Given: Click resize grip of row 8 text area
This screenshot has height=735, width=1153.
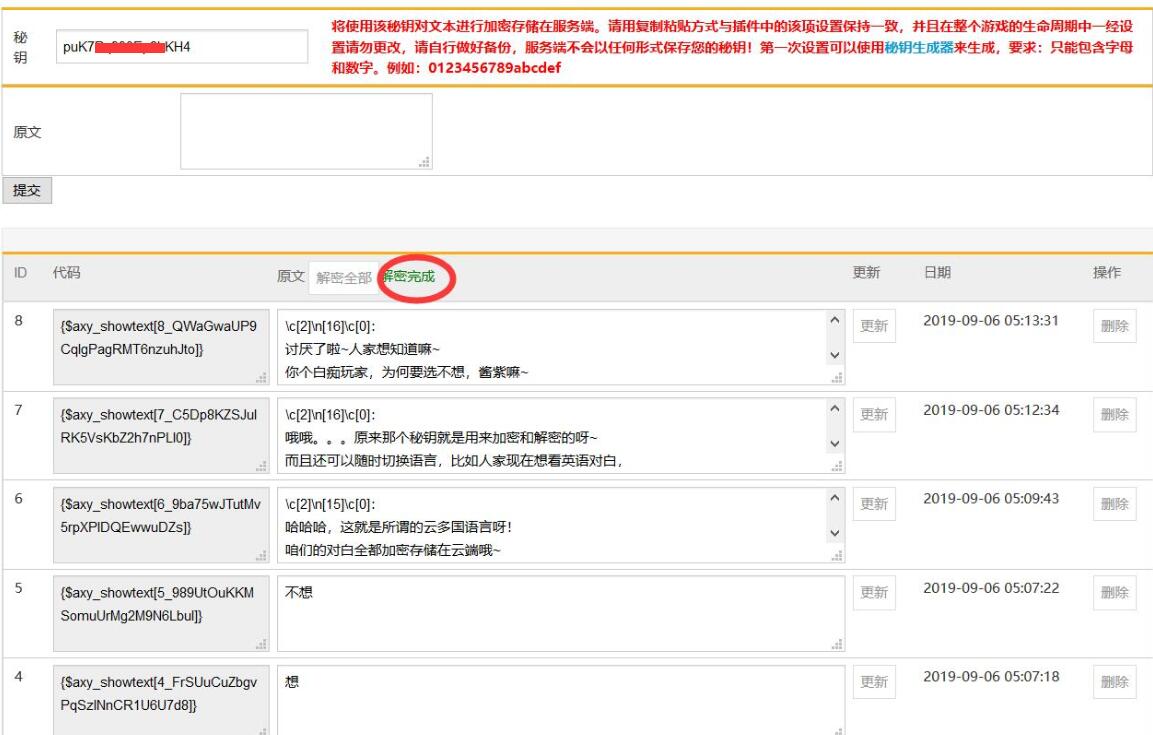Looking at the screenshot, I should coord(837,377).
